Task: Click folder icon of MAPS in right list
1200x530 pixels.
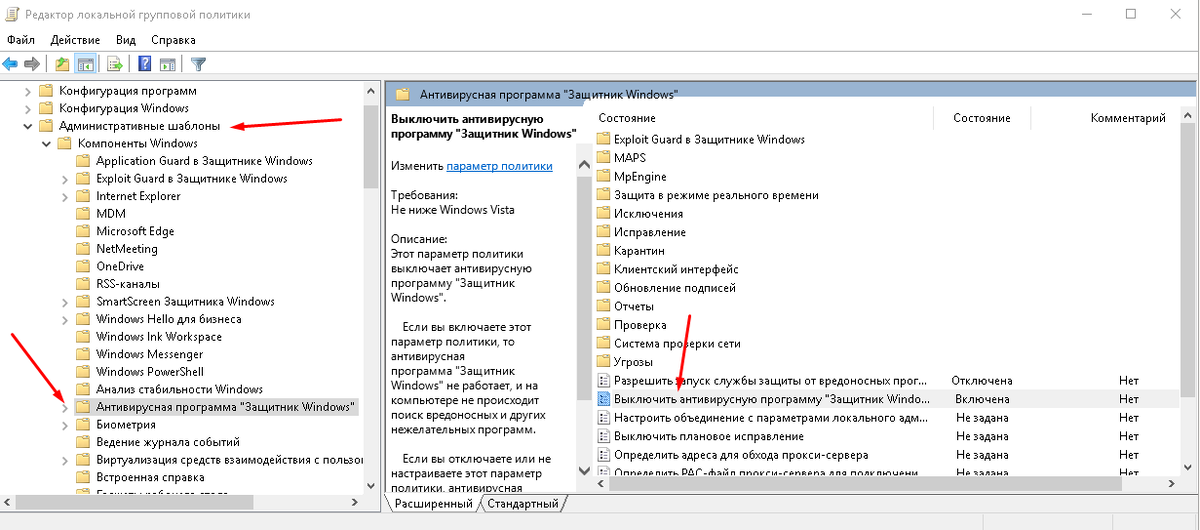Action: pyautogui.click(x=603, y=158)
